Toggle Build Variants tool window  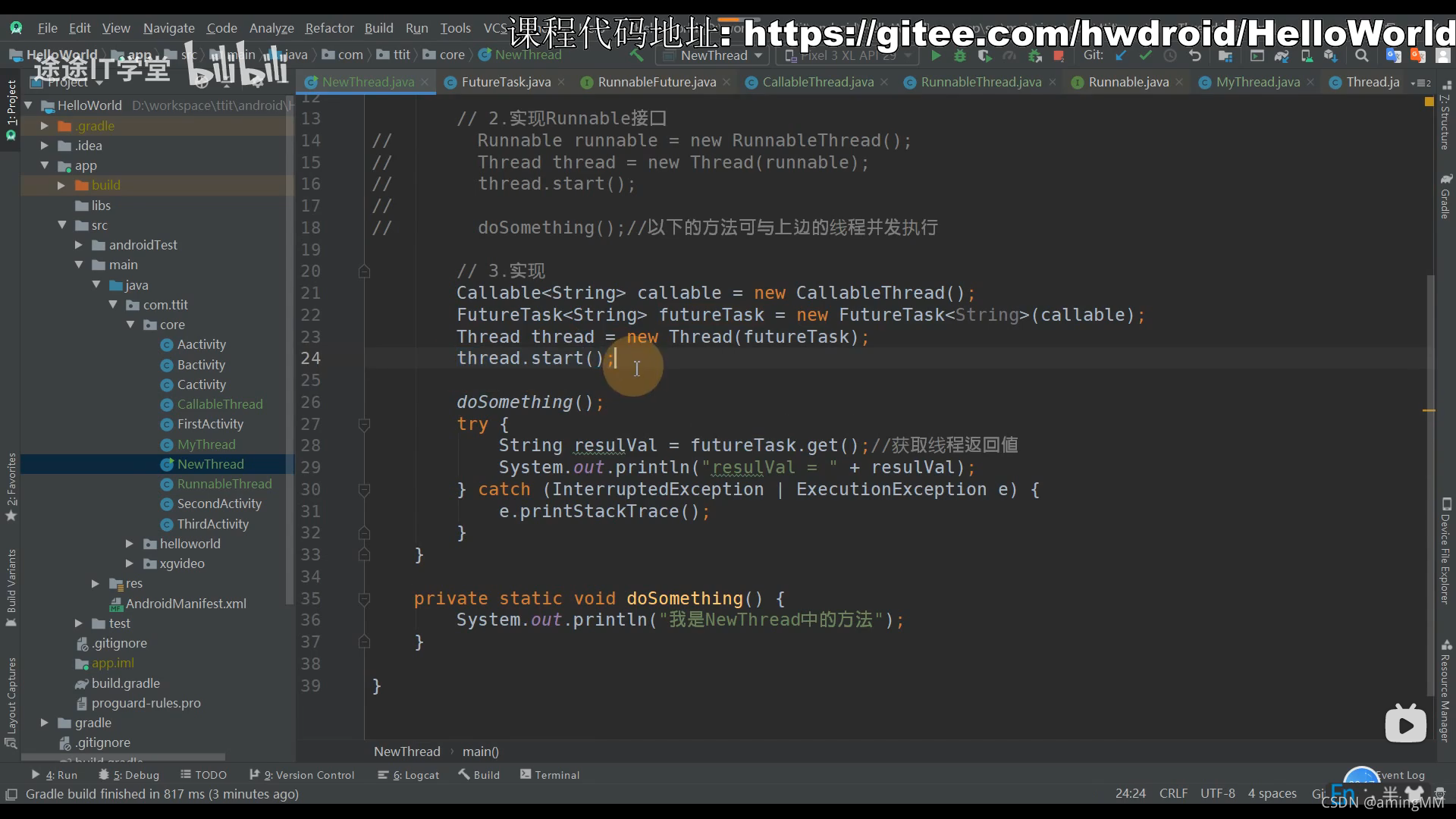click(11, 588)
